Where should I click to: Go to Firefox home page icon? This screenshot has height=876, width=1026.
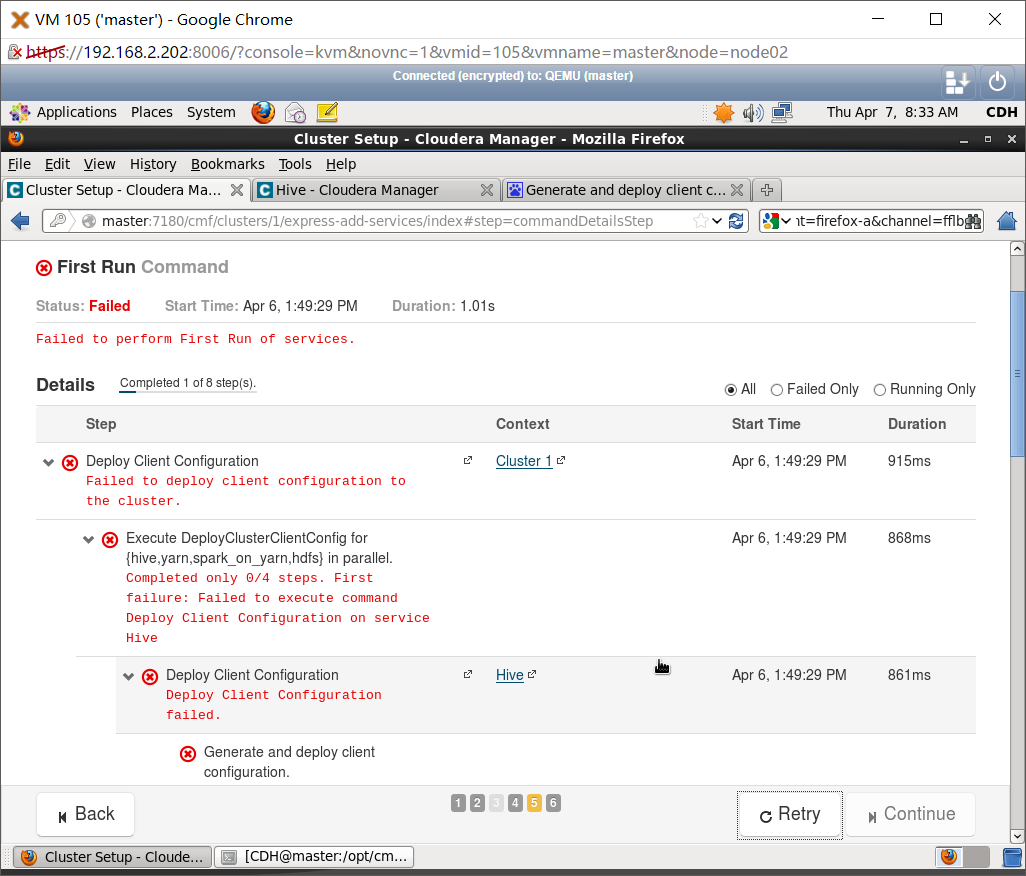click(x=1006, y=221)
